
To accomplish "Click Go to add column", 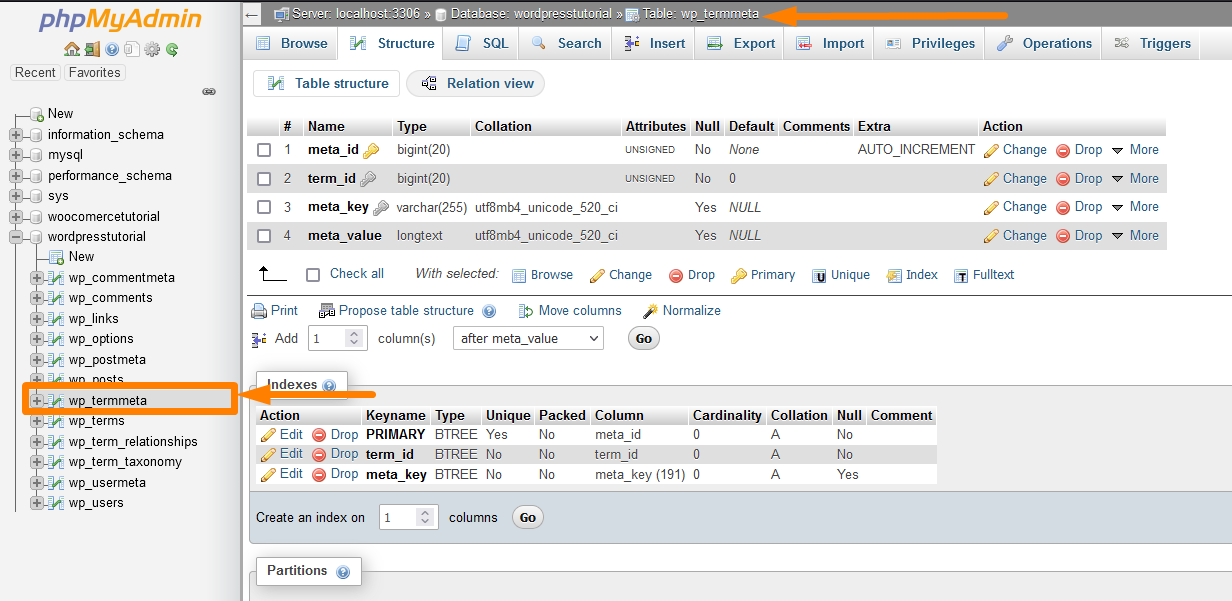I will coord(643,339).
